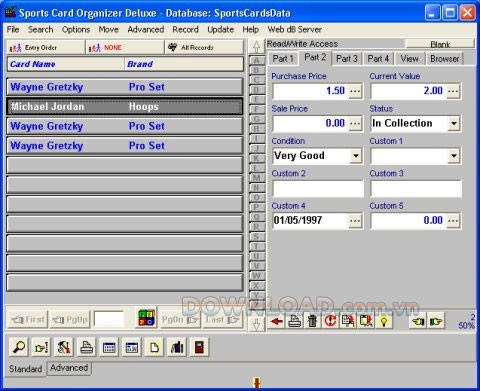480x391 pixels.
Task: Click the form window icon next to grid icon
Action: pyautogui.click(x=132, y=347)
